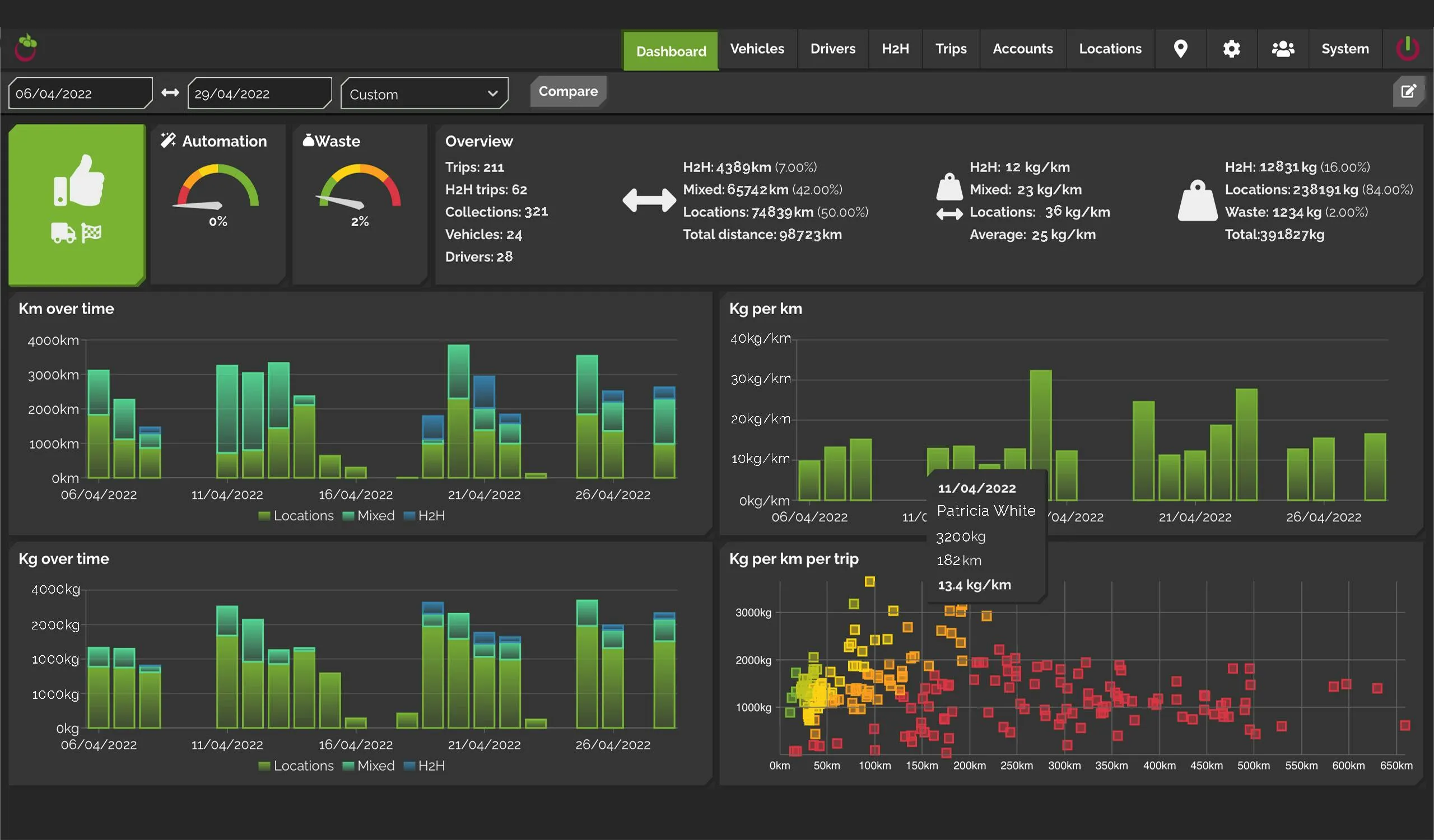Click the 'Overview' panel heading

coord(478,141)
